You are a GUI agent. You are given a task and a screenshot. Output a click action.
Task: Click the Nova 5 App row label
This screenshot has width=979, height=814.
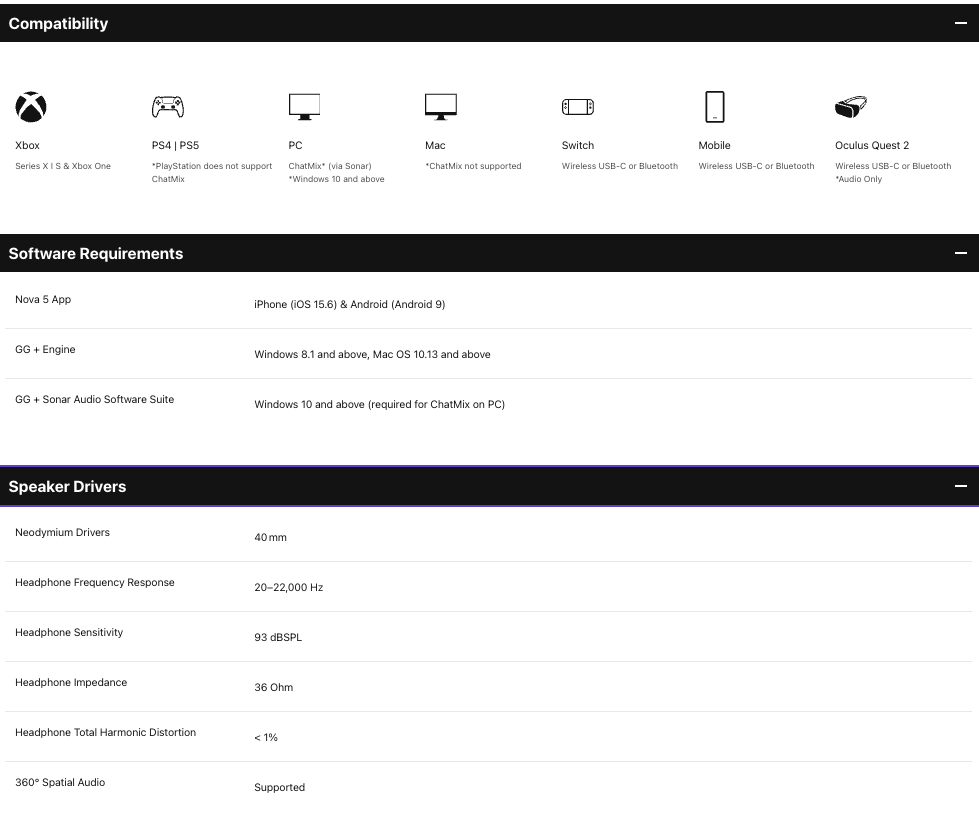click(43, 300)
